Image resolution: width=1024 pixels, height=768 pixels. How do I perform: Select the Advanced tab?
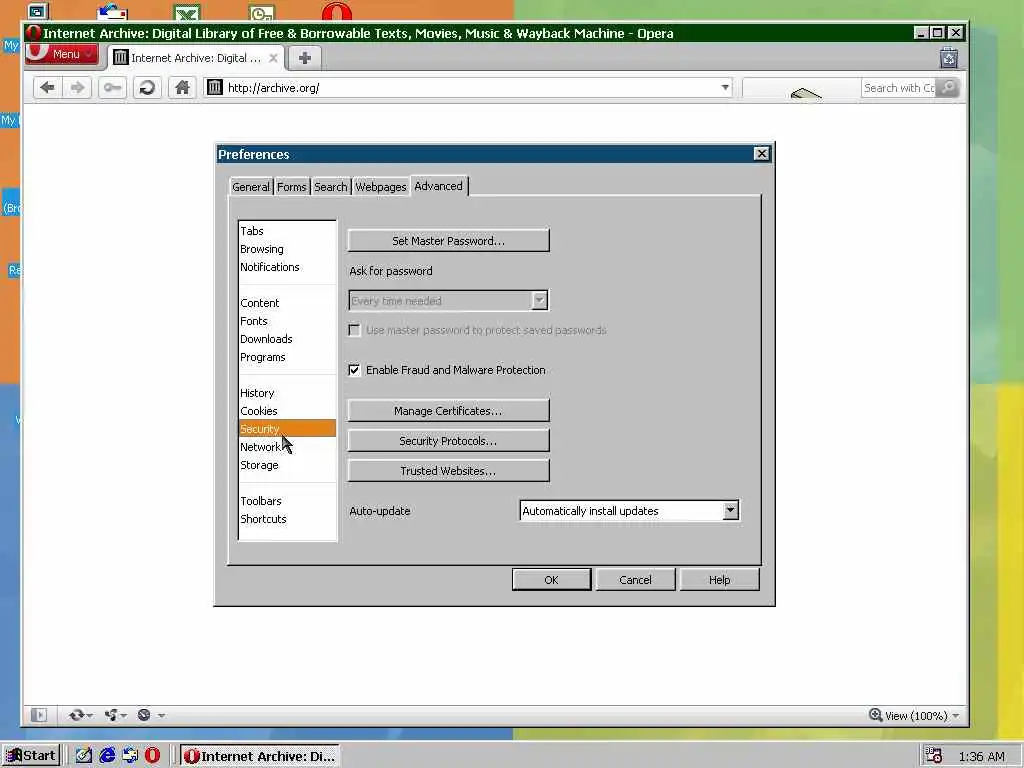coord(438,186)
